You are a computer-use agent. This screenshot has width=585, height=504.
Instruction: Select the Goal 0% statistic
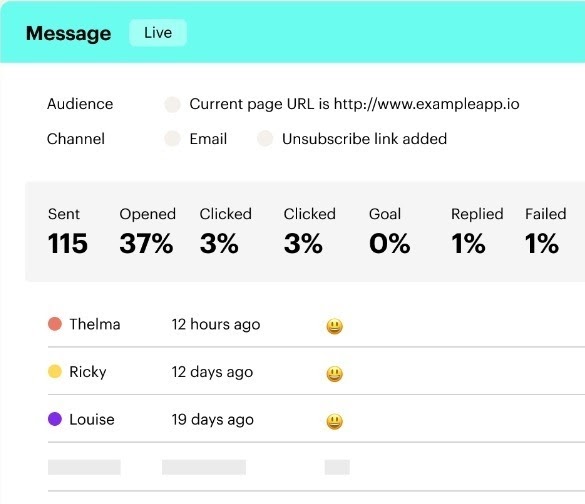pos(390,231)
